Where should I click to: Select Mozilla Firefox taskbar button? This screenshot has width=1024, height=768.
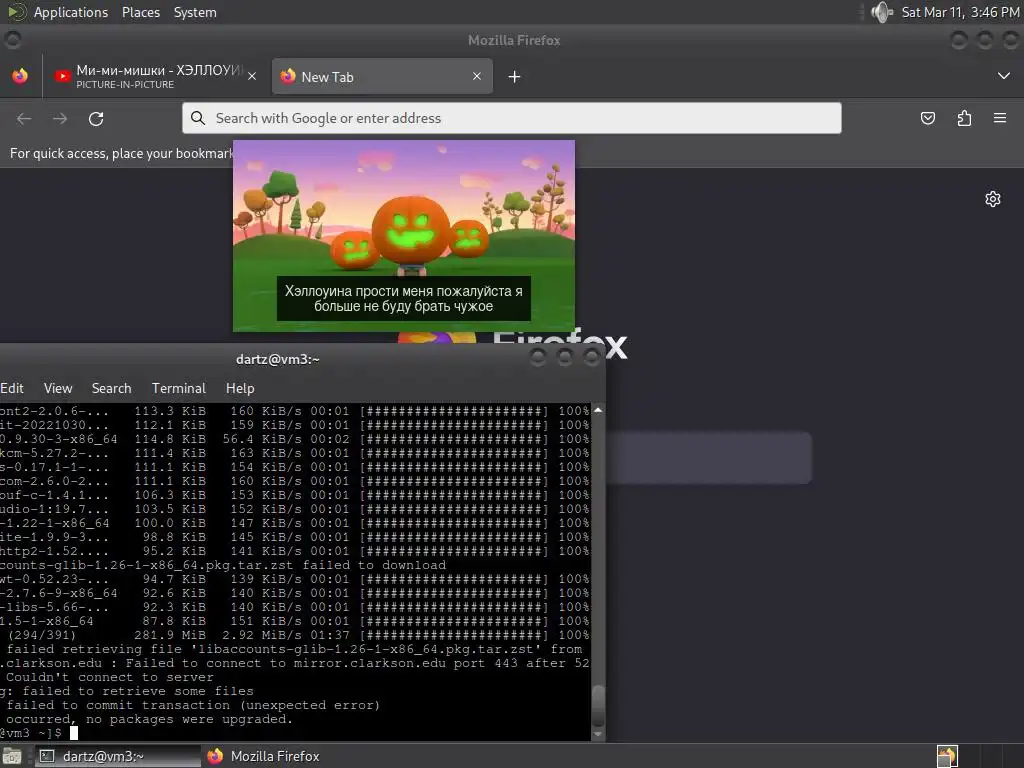[264, 756]
